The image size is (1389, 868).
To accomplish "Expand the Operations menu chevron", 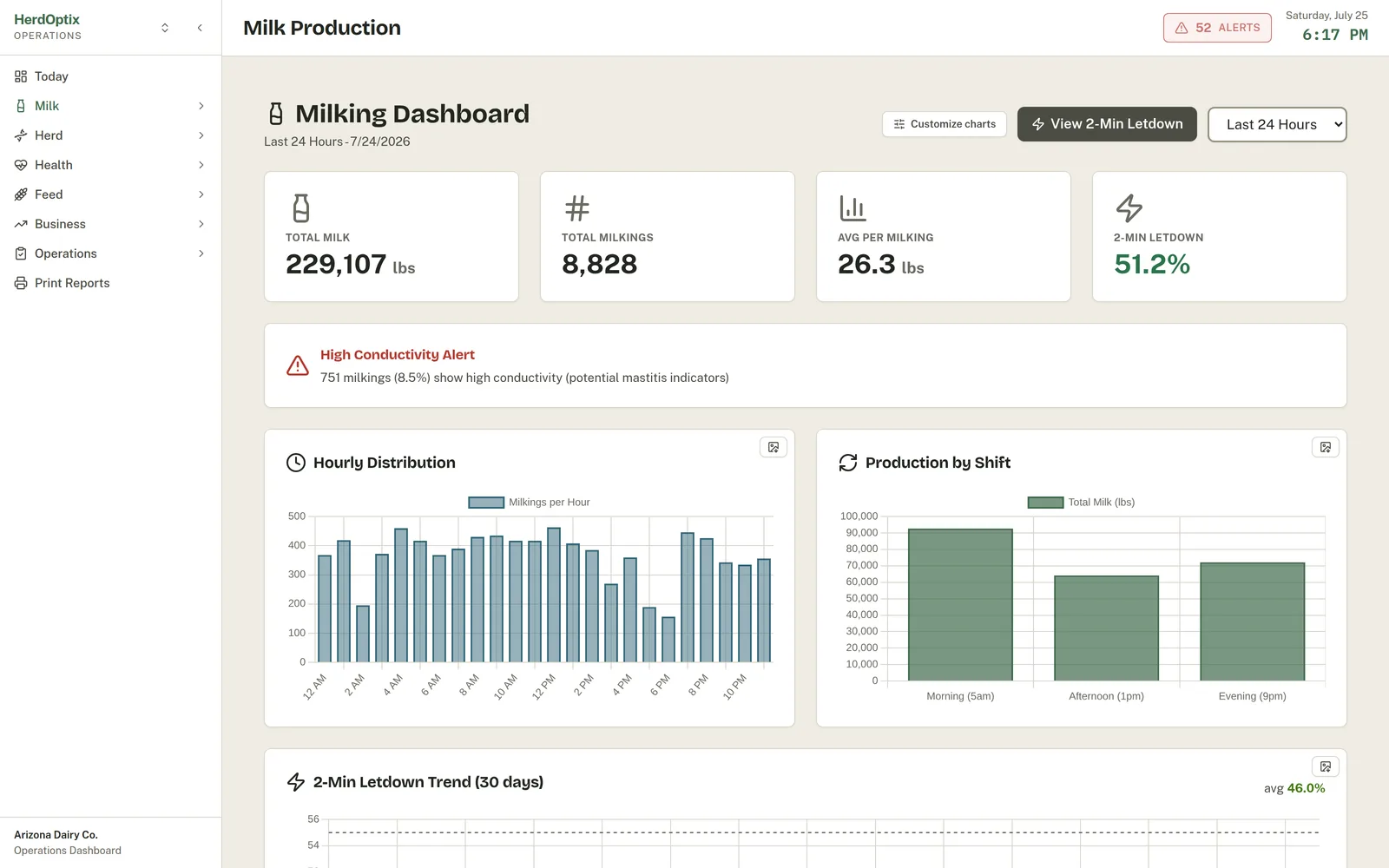I will (x=201, y=253).
